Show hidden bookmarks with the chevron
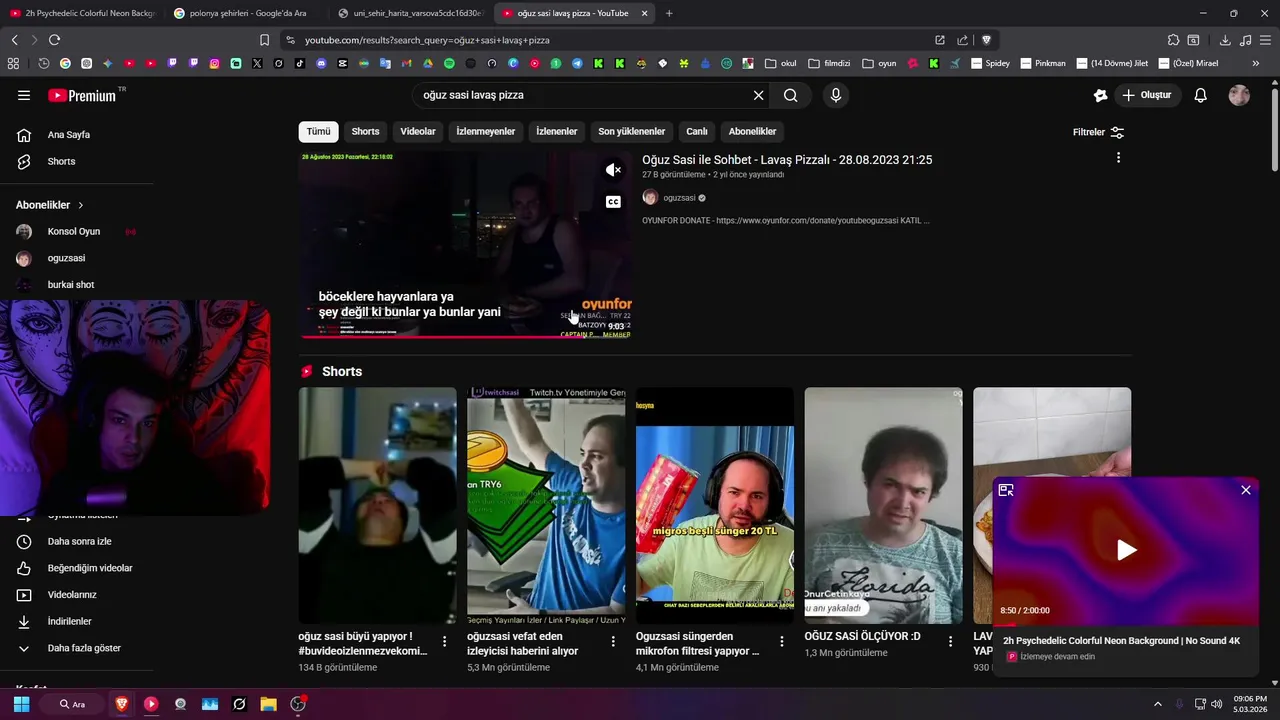 [1256, 63]
